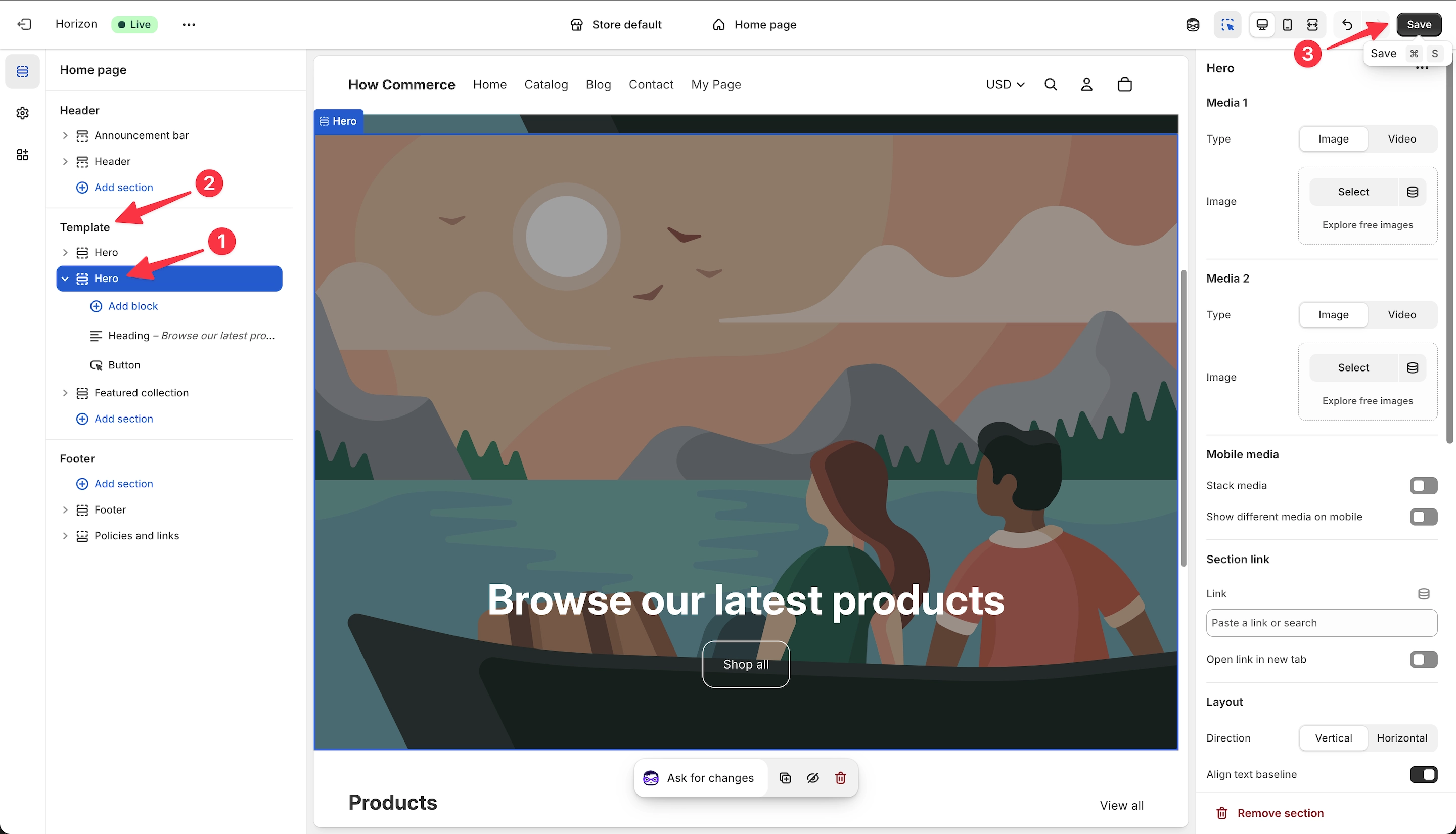This screenshot has height=834, width=1456.
Task: Expand Policies and links section
Action: pos(65,536)
